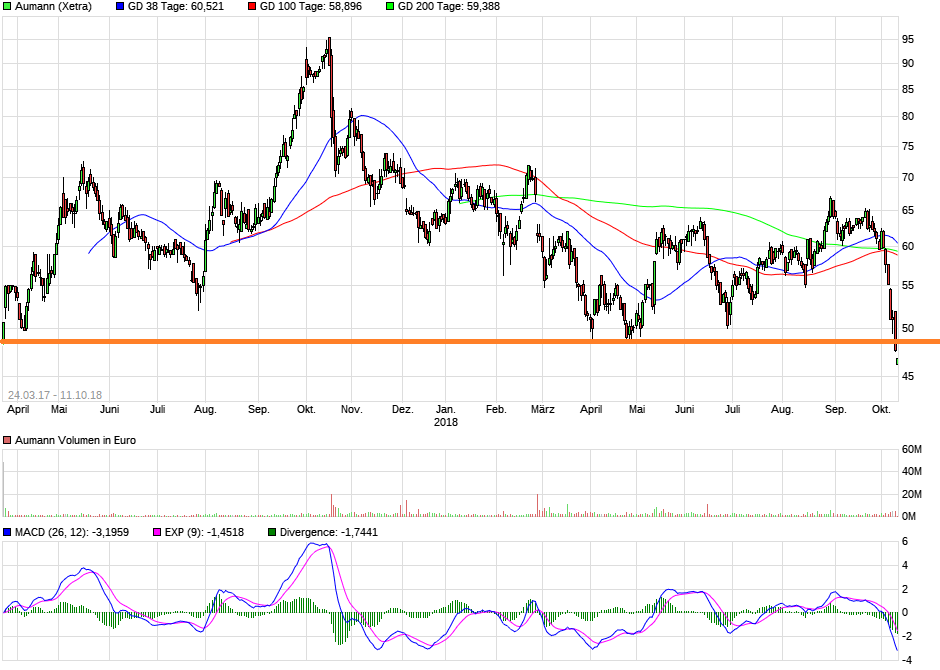Viewport: 940px width, 670px height.
Task: Click the date range text 24.03.17 - 11.10.18
Action: coord(55,395)
